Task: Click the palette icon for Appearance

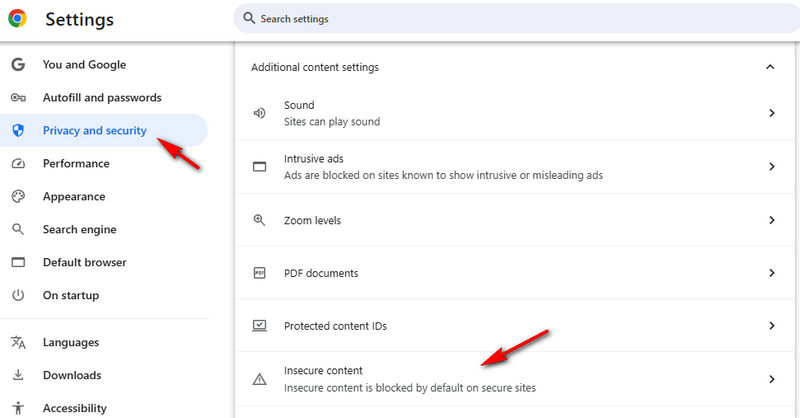Action: point(18,196)
